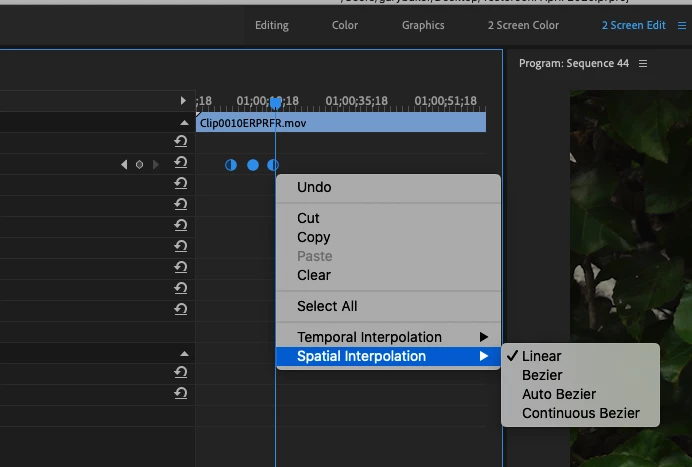Open the workspace overflow menu beside 2 Screen Edit
The image size is (692, 467).
[682, 26]
